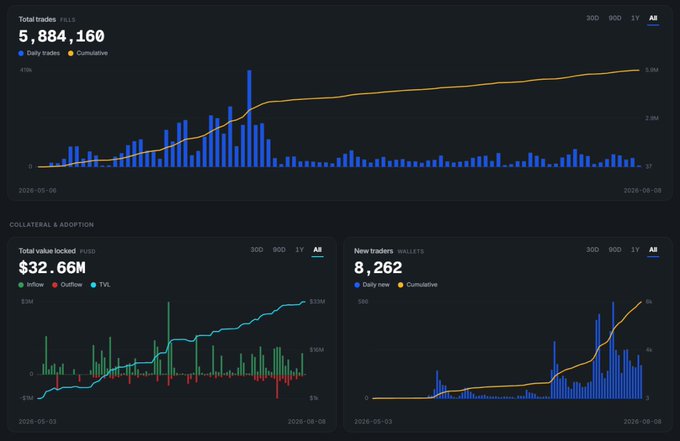The image size is (680, 441).
Task: Toggle Outflow legend series
Action: point(67,284)
